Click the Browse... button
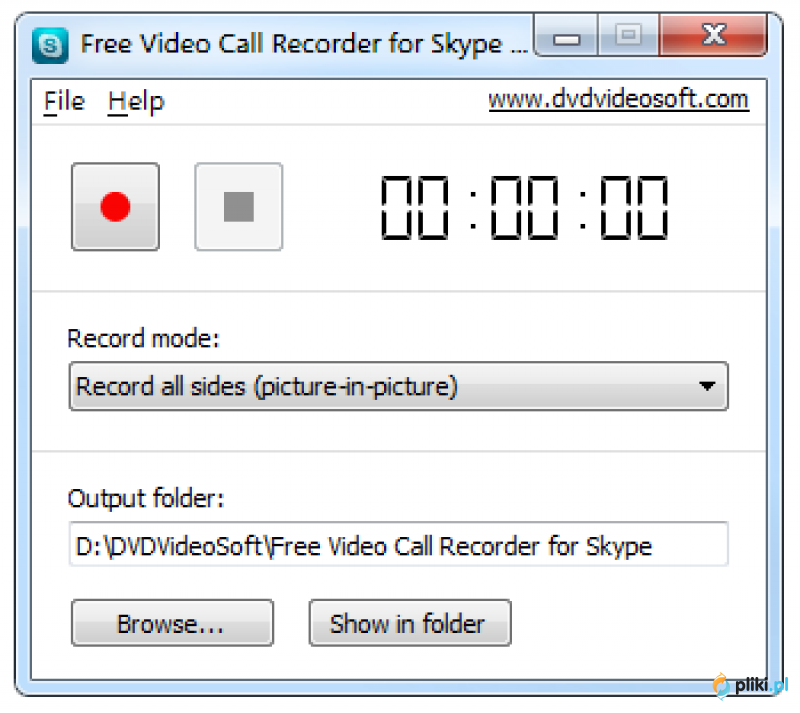Image resolution: width=800 pixels, height=713 pixels. [x=172, y=623]
